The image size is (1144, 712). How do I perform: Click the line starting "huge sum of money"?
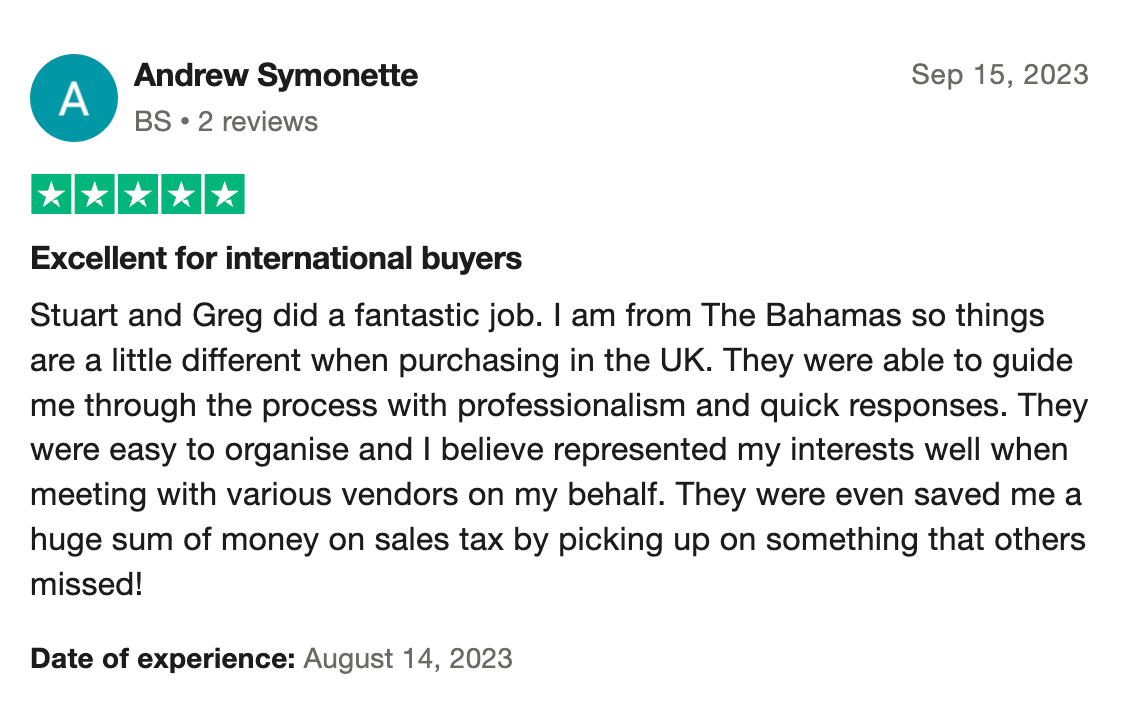(x=558, y=540)
